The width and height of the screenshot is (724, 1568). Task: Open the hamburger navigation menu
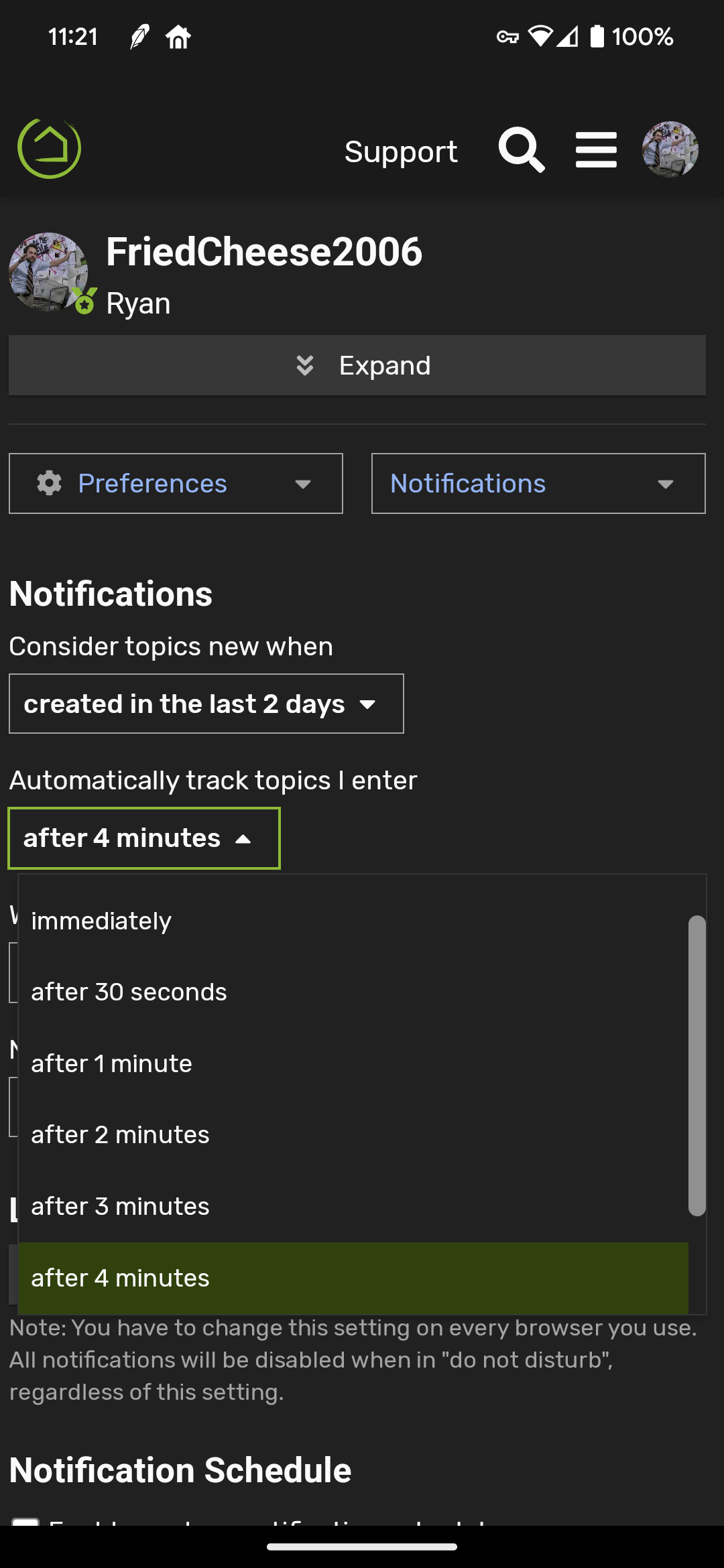[595, 150]
